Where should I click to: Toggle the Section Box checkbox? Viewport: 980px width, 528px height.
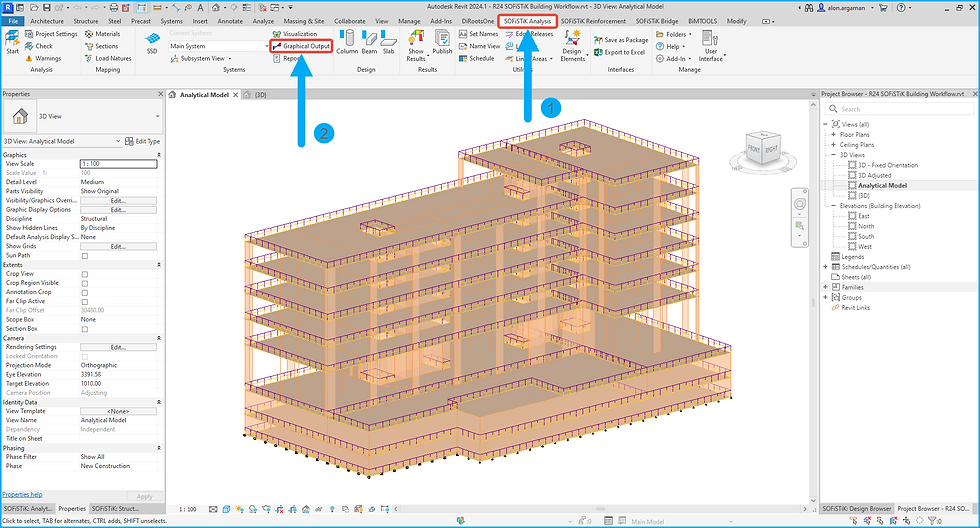[85, 329]
